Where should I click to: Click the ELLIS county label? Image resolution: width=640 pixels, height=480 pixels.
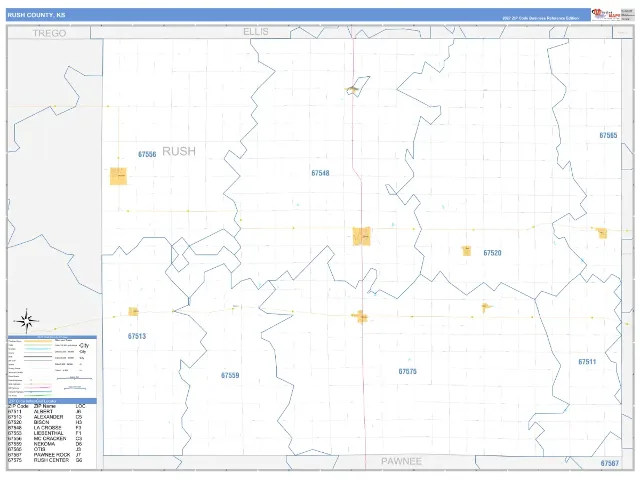(x=256, y=31)
